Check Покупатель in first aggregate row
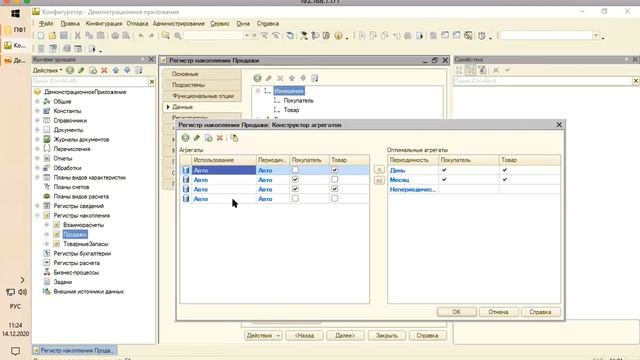 point(295,170)
